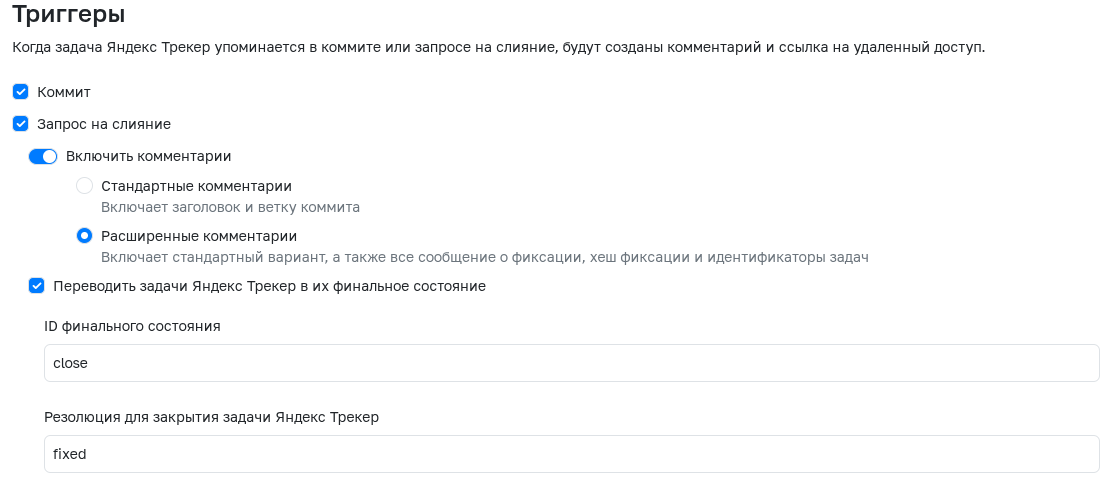Disable the Включить комментарии switch
Viewport: 1110px width, 483px height.
click(x=42, y=156)
